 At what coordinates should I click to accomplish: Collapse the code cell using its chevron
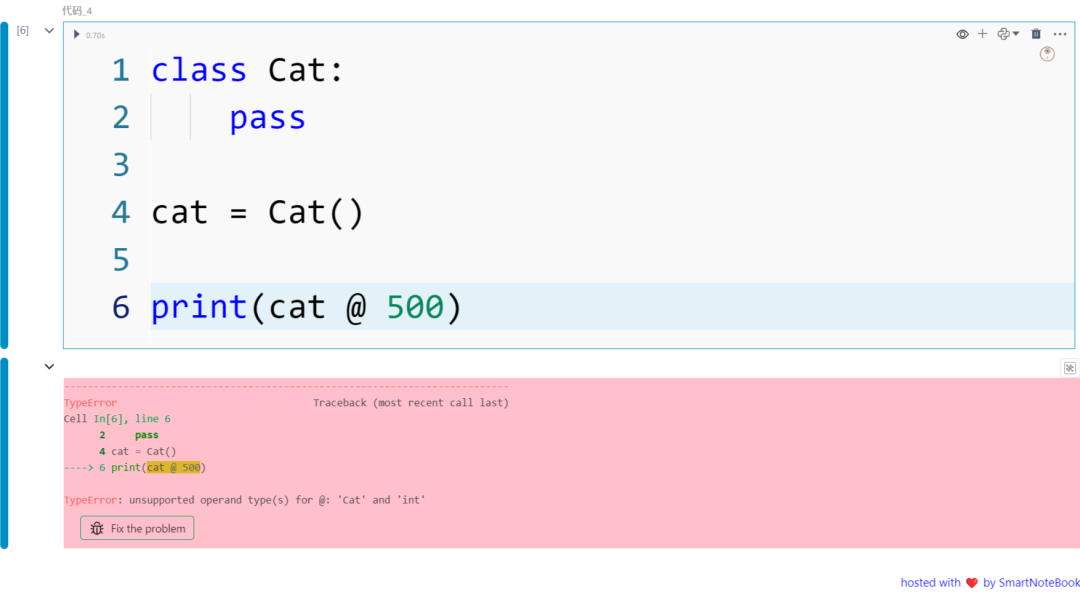(x=48, y=30)
